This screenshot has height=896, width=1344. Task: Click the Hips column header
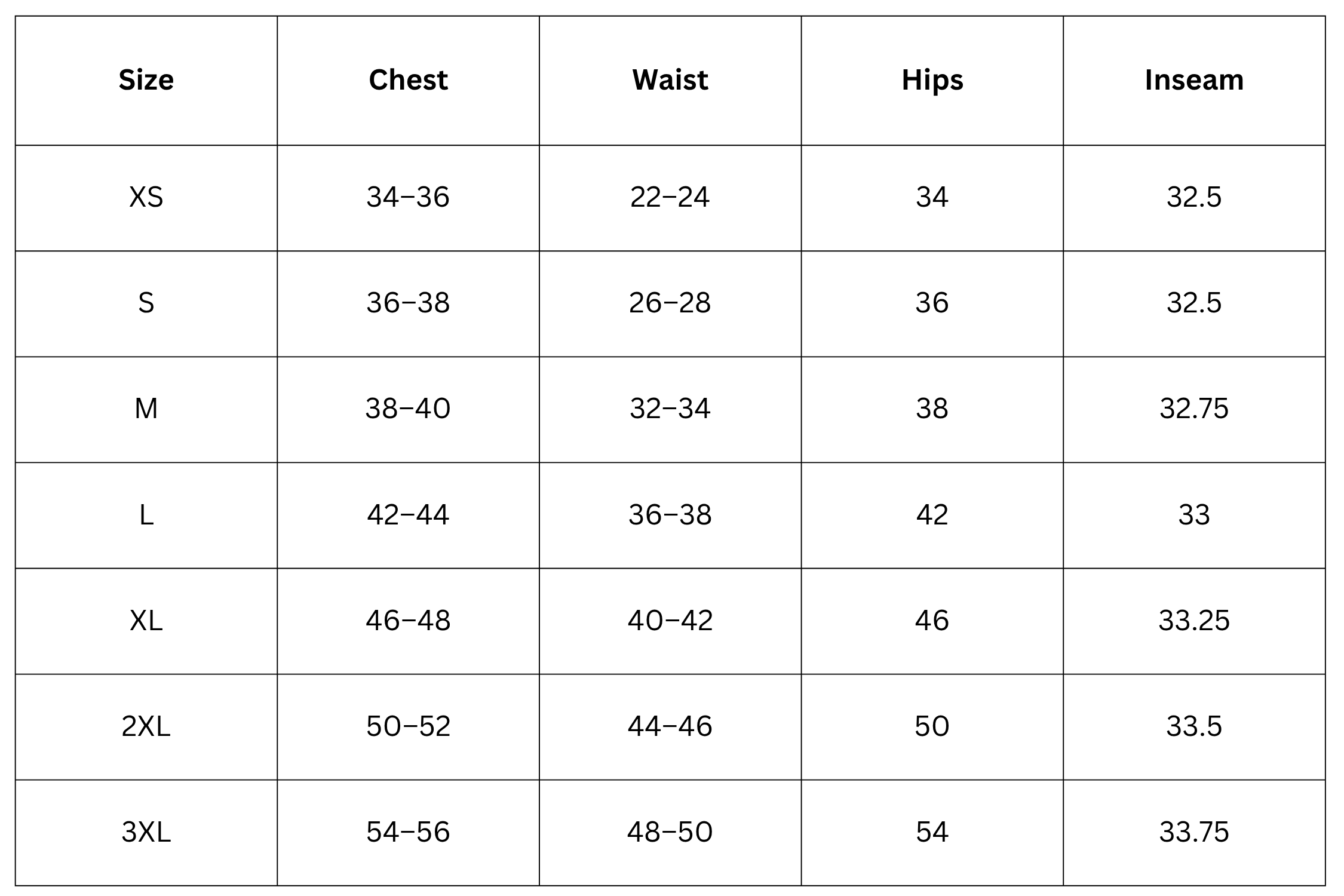pos(932,80)
